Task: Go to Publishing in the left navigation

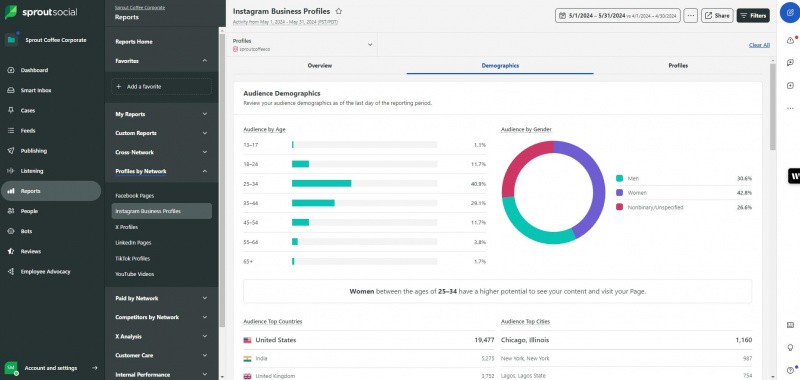Action: click(x=34, y=151)
